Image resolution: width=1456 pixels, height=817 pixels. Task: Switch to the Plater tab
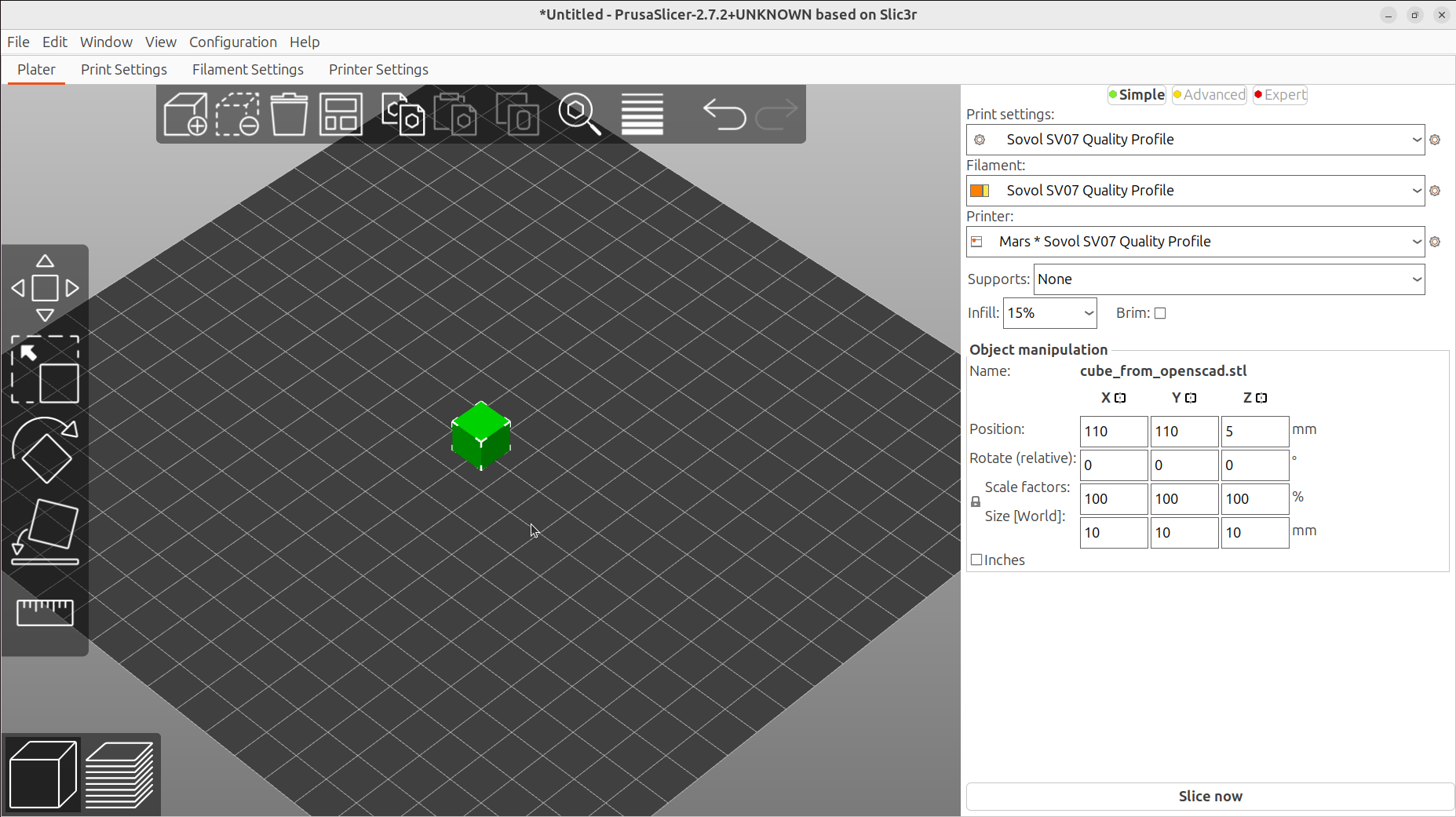[x=36, y=70]
